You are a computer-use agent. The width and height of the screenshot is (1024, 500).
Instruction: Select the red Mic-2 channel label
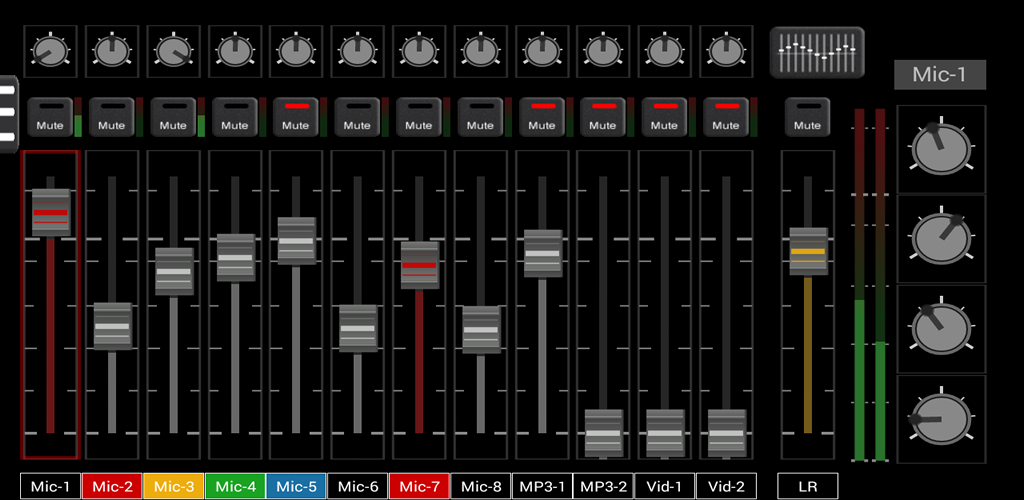coord(112,486)
